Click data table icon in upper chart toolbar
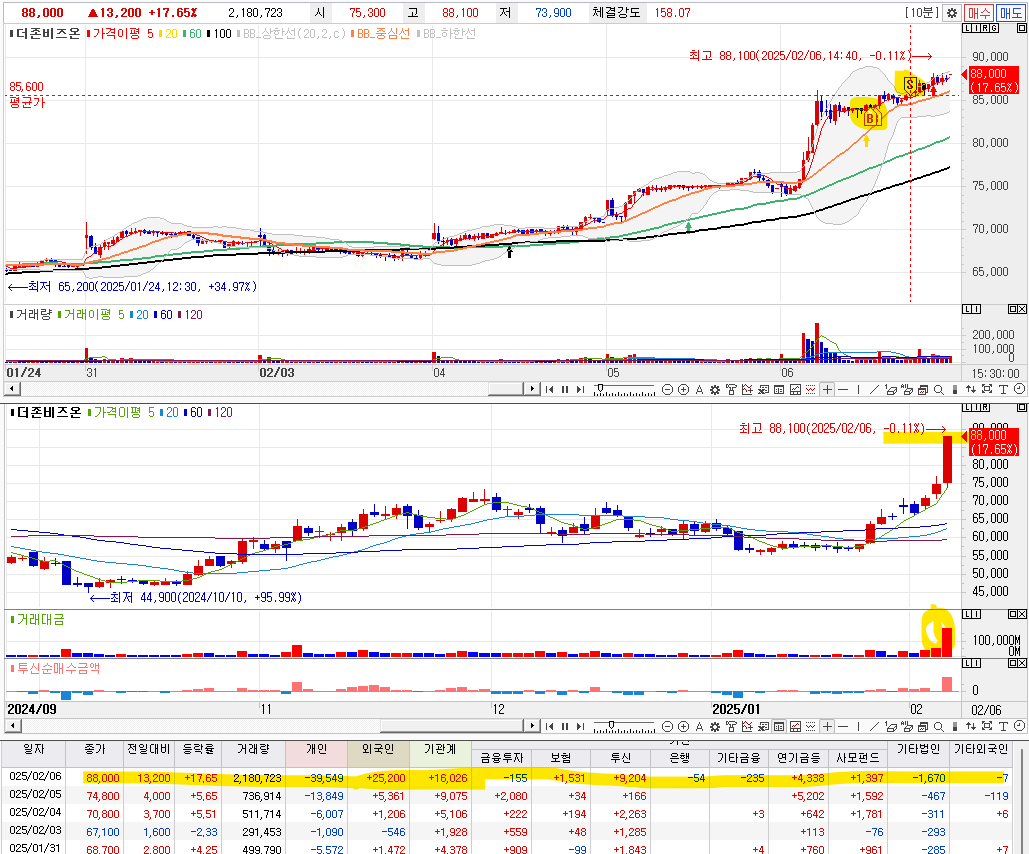The image size is (1029, 854). (779, 389)
